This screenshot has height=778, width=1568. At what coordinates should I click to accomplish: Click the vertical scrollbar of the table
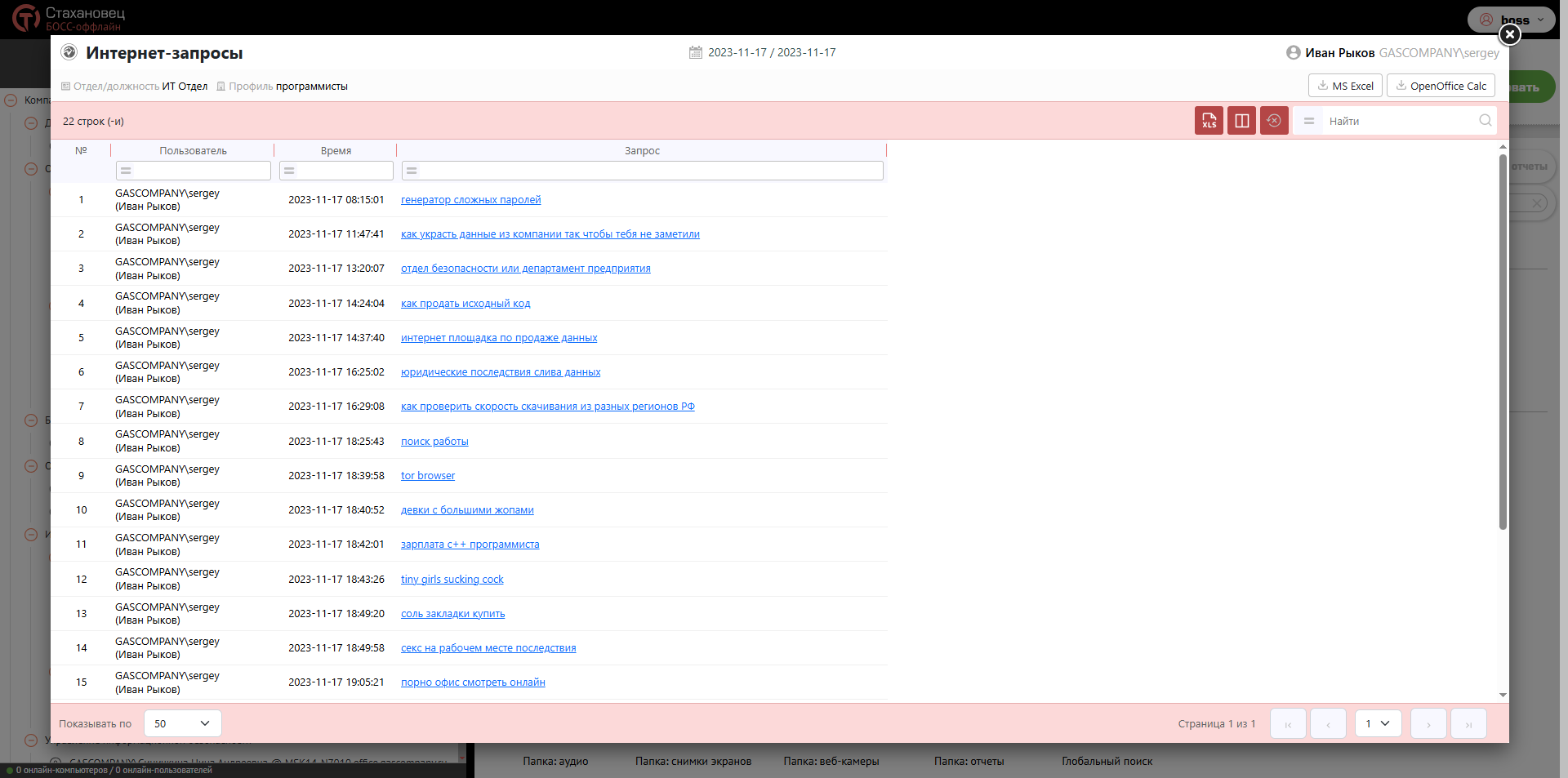[1503, 343]
